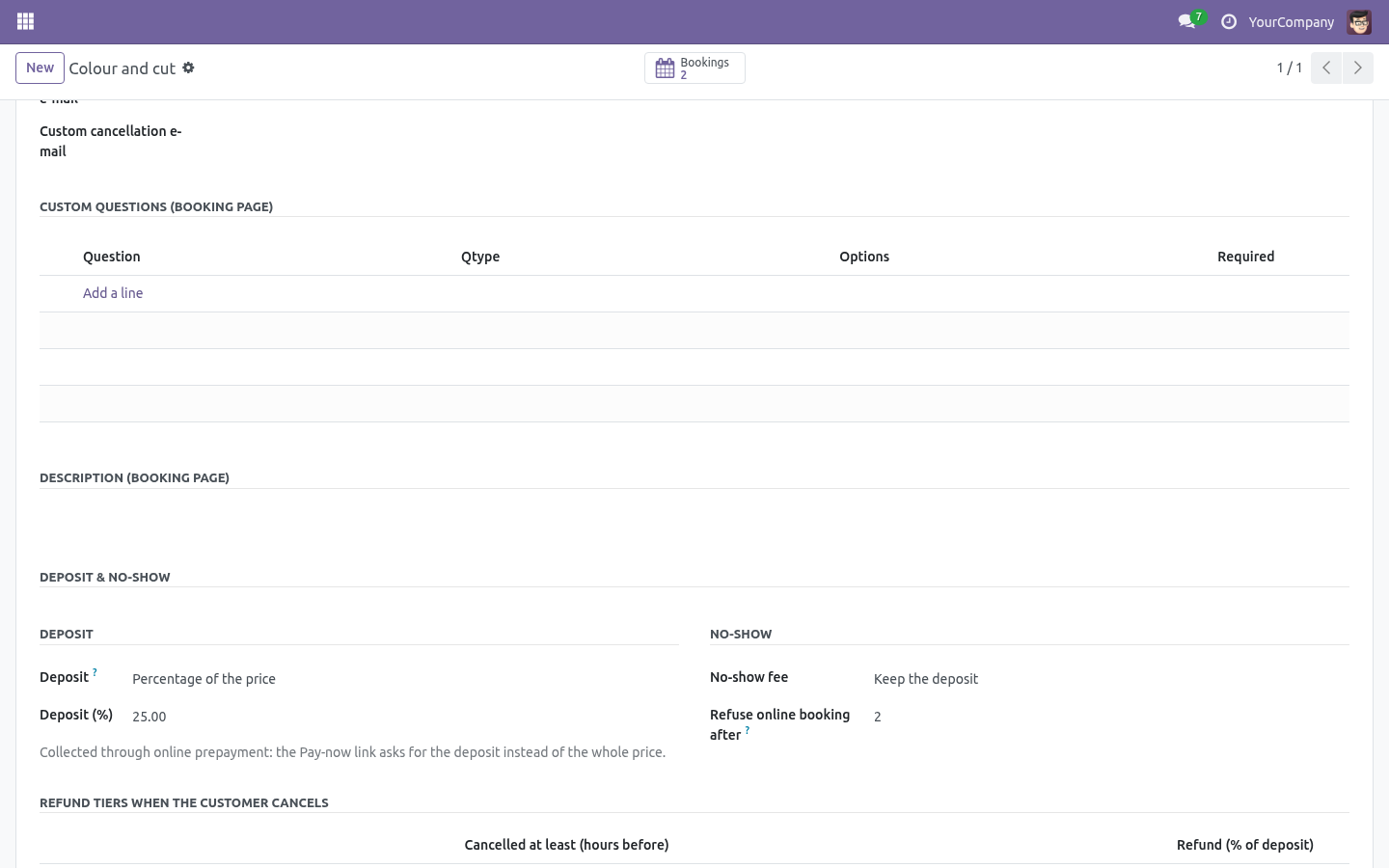Edit the Deposit (%) value 25.00
Screen dimensions: 1389x868
pyautogui.click(x=405, y=717)
